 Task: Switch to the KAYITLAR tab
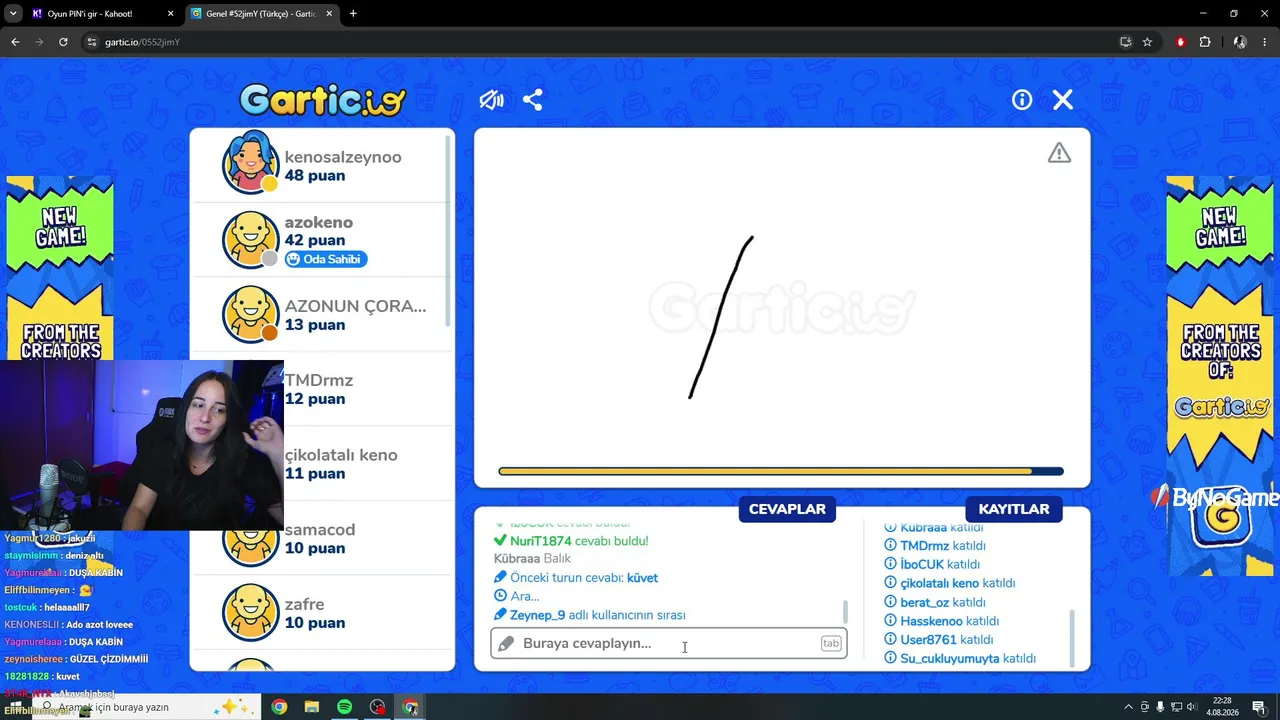[1014, 509]
